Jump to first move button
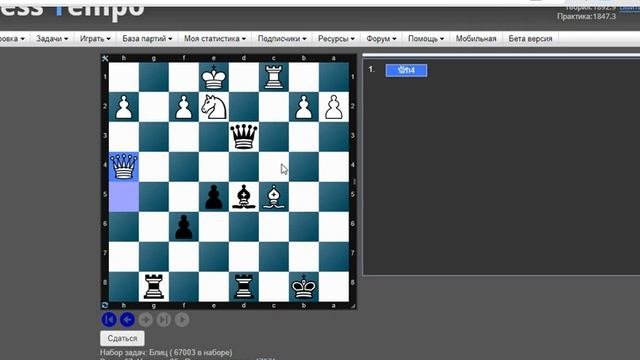Viewport: 640px width, 360px height. (x=109, y=320)
